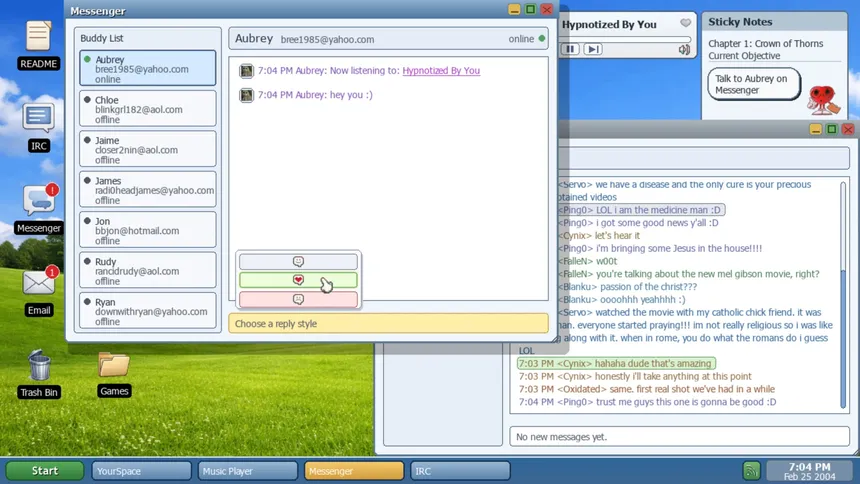Viewport: 860px width, 484px height.
Task: Choose the heart reply style option
Action: click(x=298, y=281)
